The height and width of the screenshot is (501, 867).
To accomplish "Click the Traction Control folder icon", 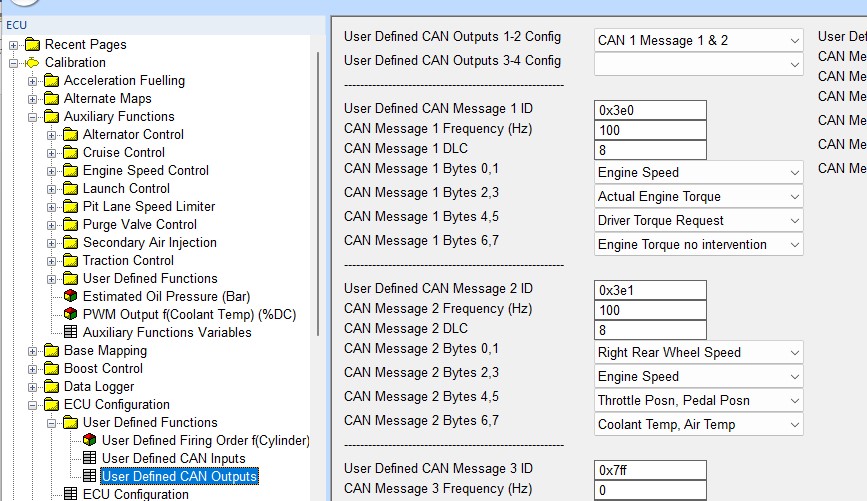I will click(70, 261).
